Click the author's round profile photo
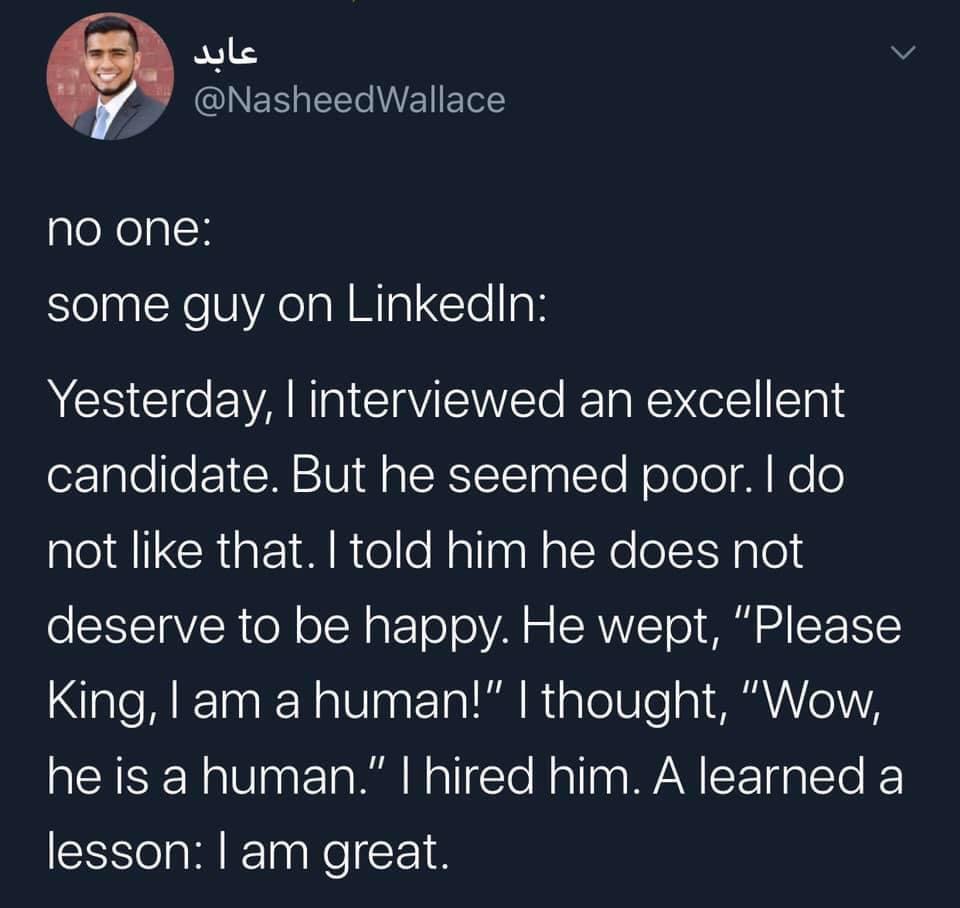This screenshot has width=960, height=908. pyautogui.click(x=110, y=77)
